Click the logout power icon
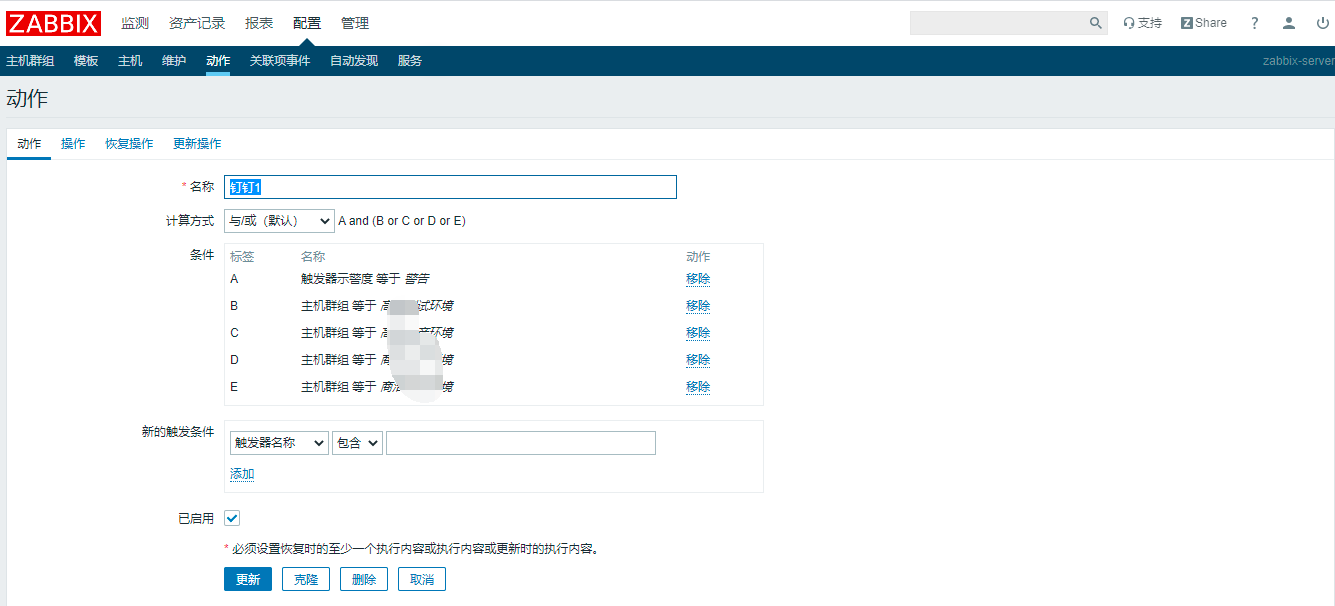This screenshot has height=606, width=1335. pyautogui.click(x=1322, y=23)
